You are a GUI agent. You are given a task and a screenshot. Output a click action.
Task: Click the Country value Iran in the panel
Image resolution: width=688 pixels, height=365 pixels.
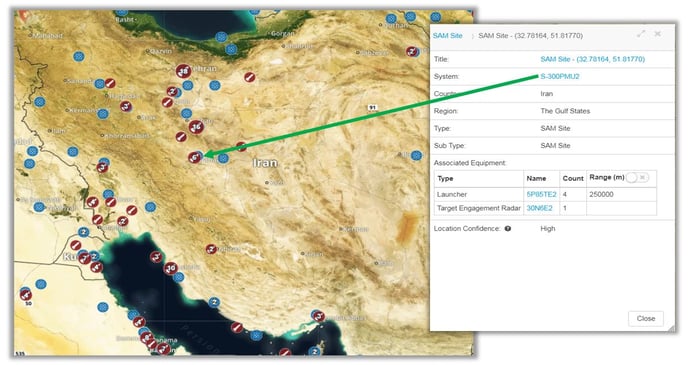[547, 94]
